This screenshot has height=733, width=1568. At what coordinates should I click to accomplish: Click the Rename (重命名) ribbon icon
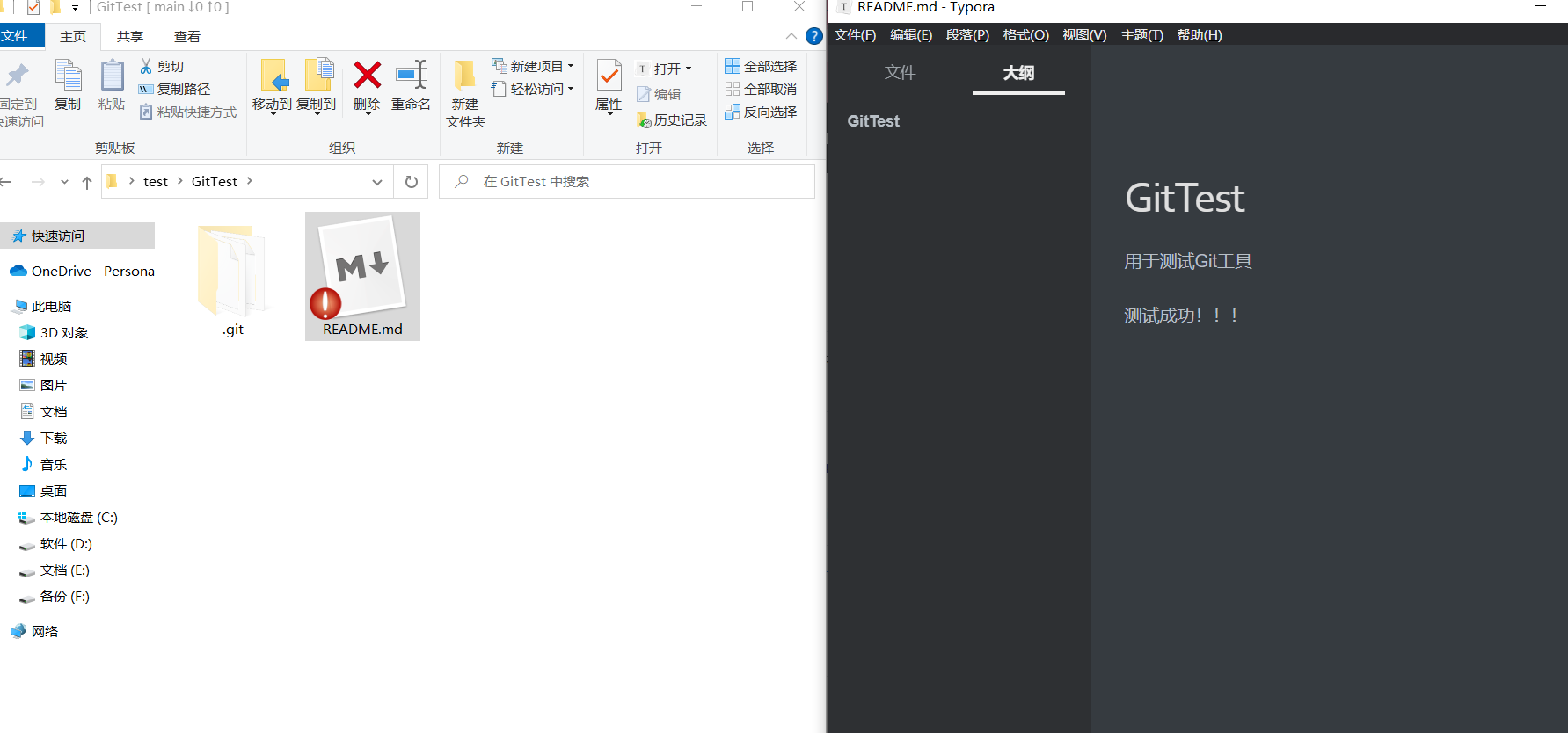[411, 76]
